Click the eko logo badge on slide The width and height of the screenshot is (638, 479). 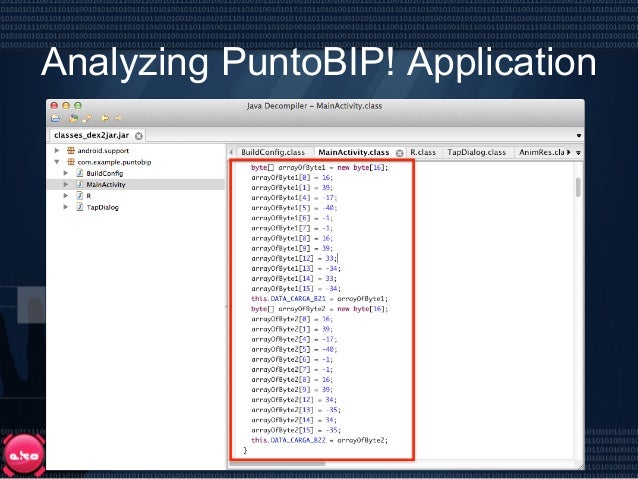(x=24, y=455)
